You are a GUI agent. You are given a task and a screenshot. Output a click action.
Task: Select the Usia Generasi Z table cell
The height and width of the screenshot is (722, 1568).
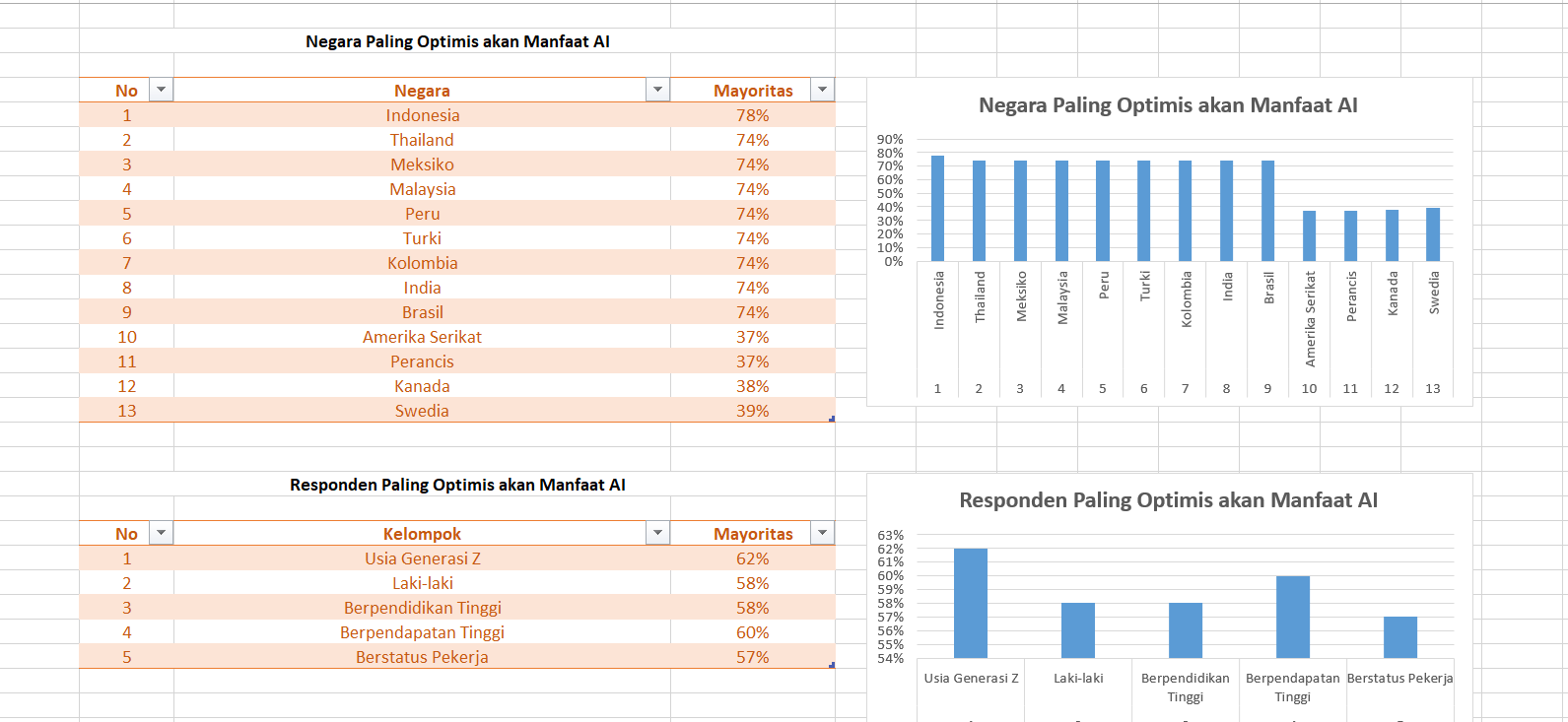point(422,558)
